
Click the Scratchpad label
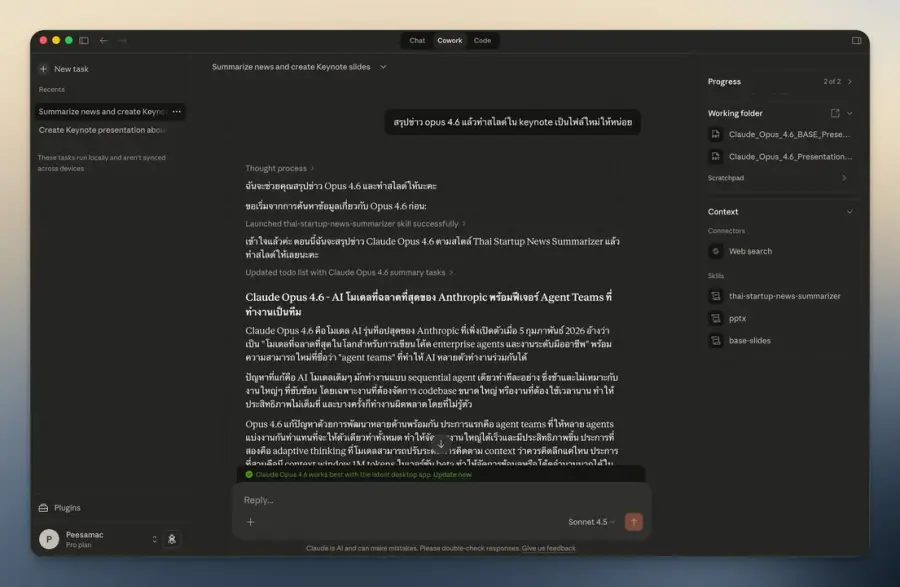[x=726, y=178]
